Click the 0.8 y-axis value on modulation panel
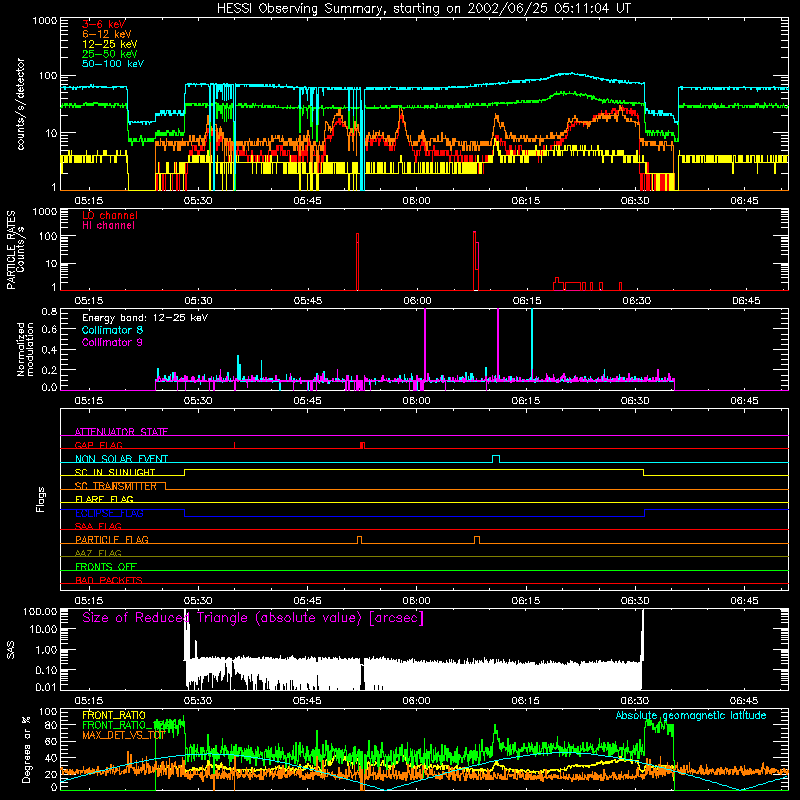Screen dimensions: 800x800 click(49, 311)
